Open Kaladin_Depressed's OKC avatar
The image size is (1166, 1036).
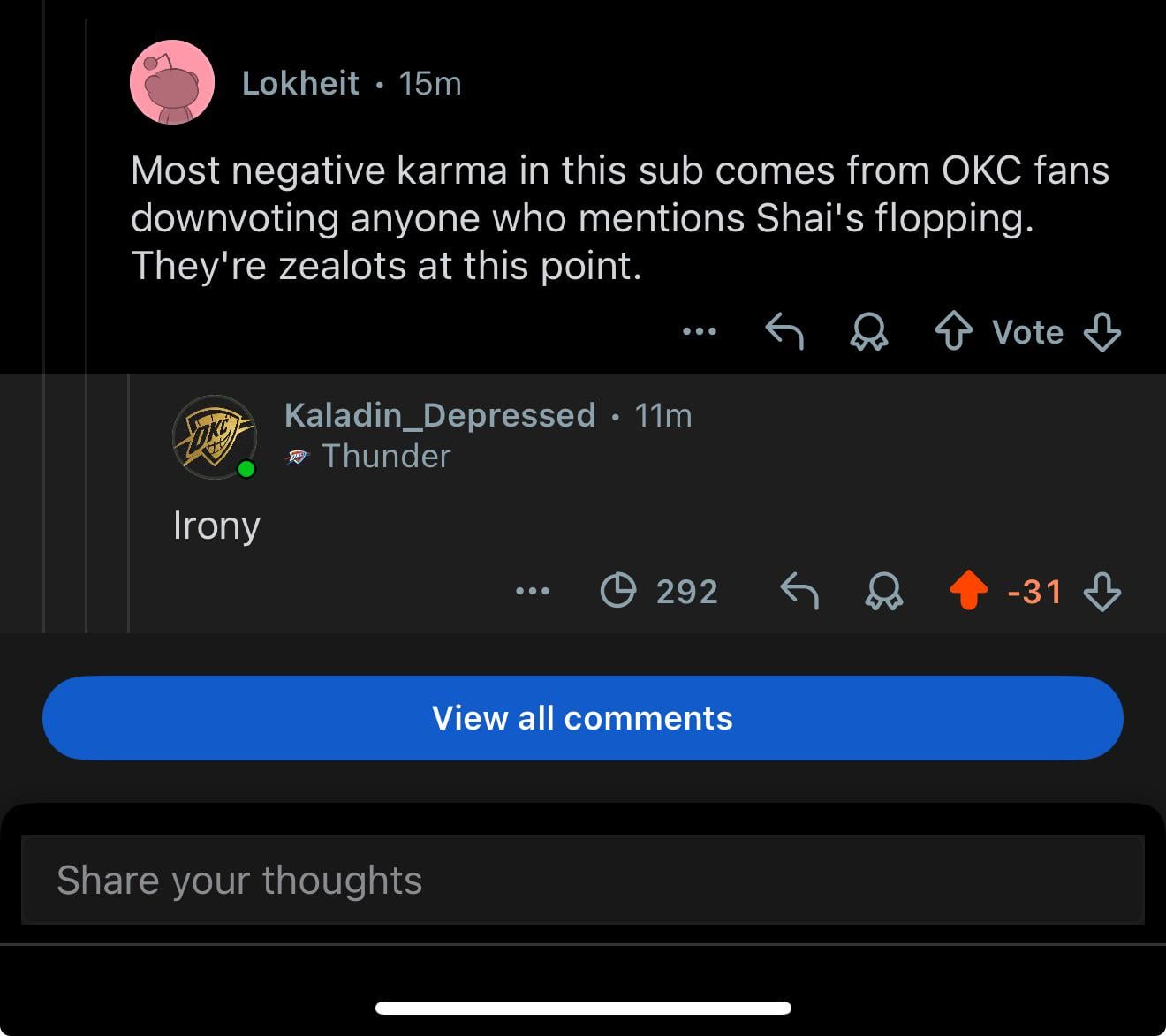(214, 436)
